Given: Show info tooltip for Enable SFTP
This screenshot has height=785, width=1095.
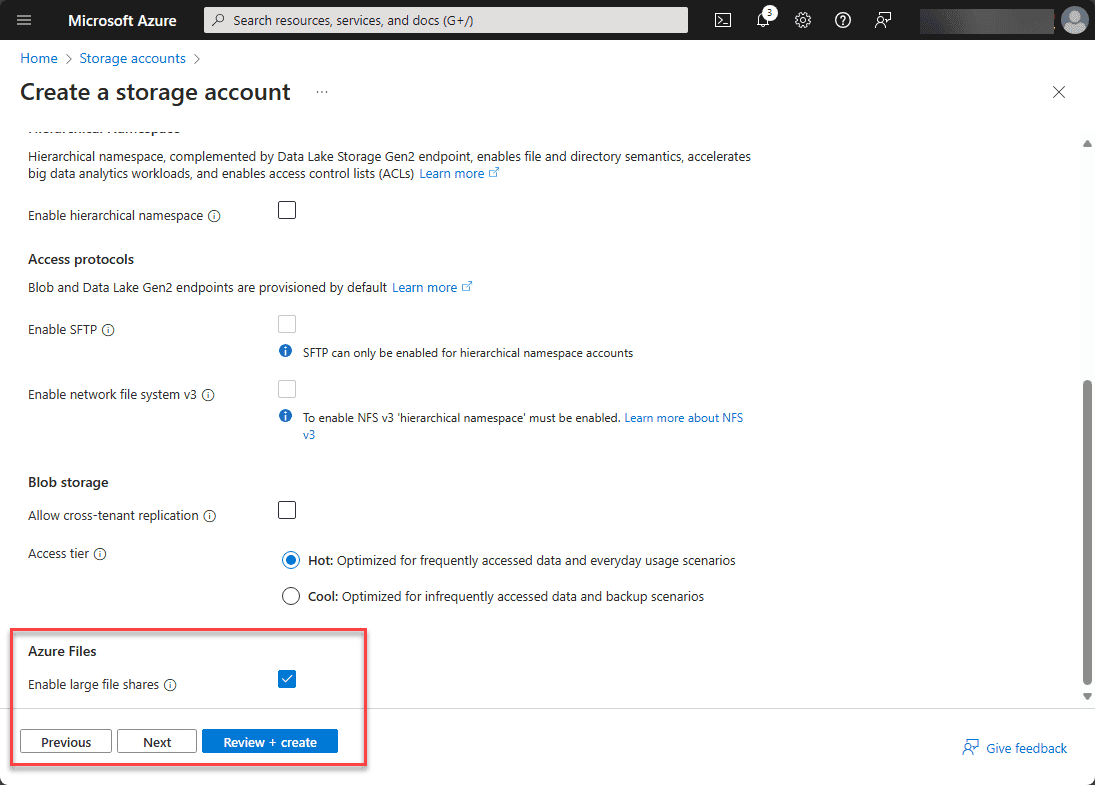Looking at the screenshot, I should (x=108, y=330).
